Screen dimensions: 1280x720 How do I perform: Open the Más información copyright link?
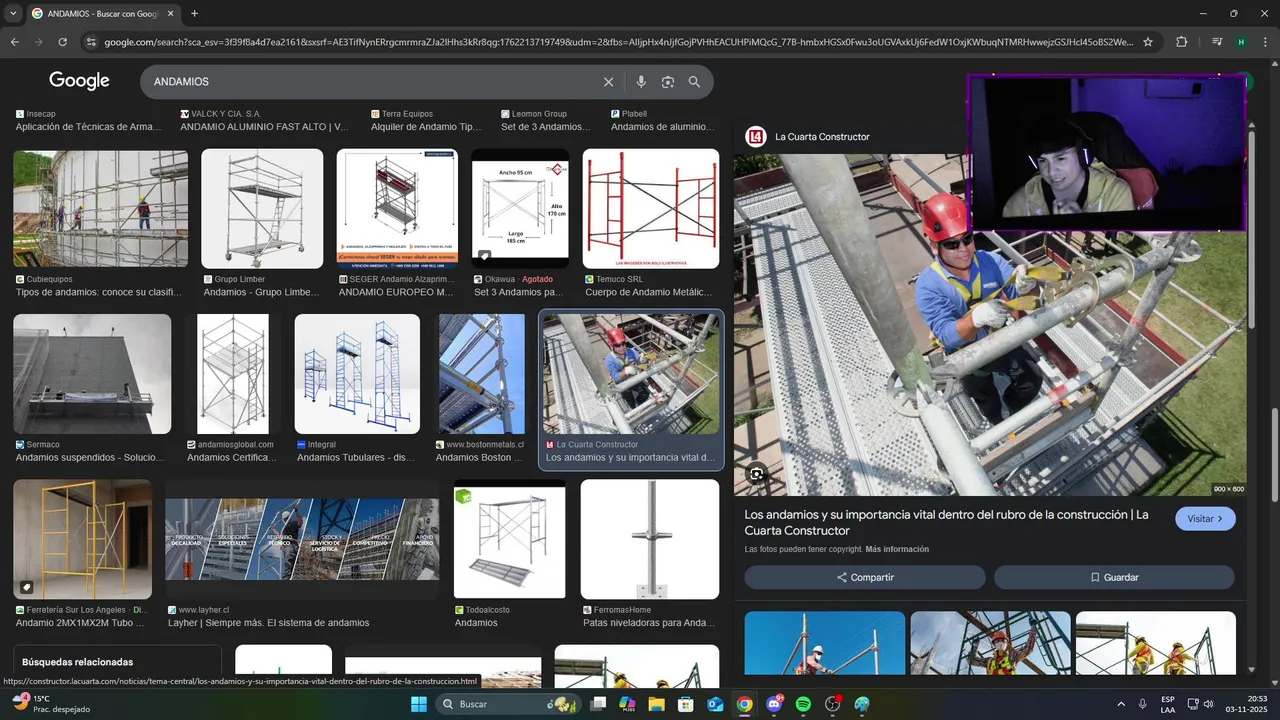[897, 549]
